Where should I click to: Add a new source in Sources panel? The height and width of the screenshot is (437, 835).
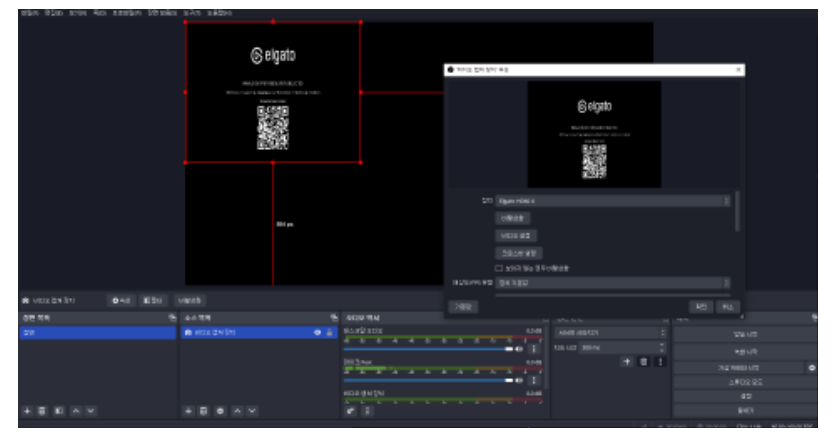(188, 411)
